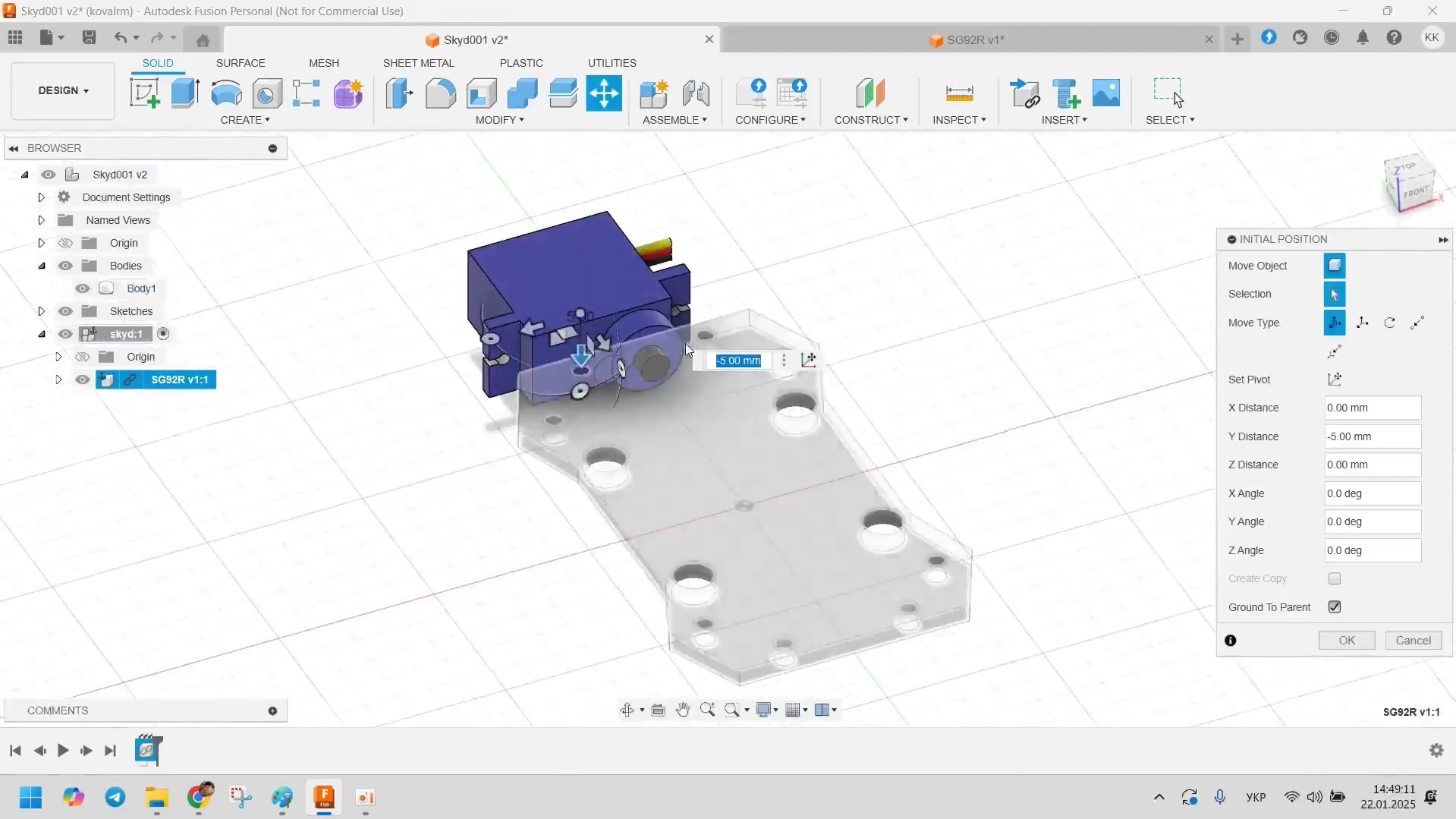Click the X Distance input field
1456x819 pixels.
pos(1373,408)
